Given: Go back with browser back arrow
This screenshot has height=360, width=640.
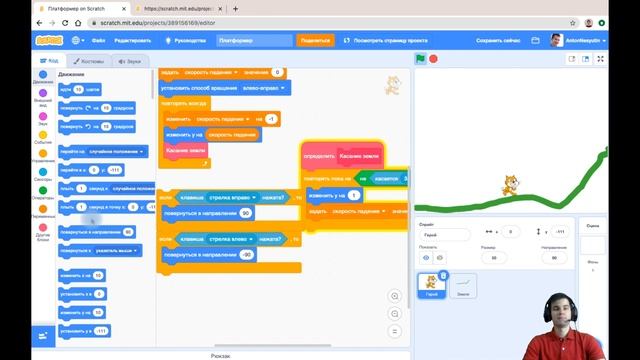Looking at the screenshot, I should (39, 23).
